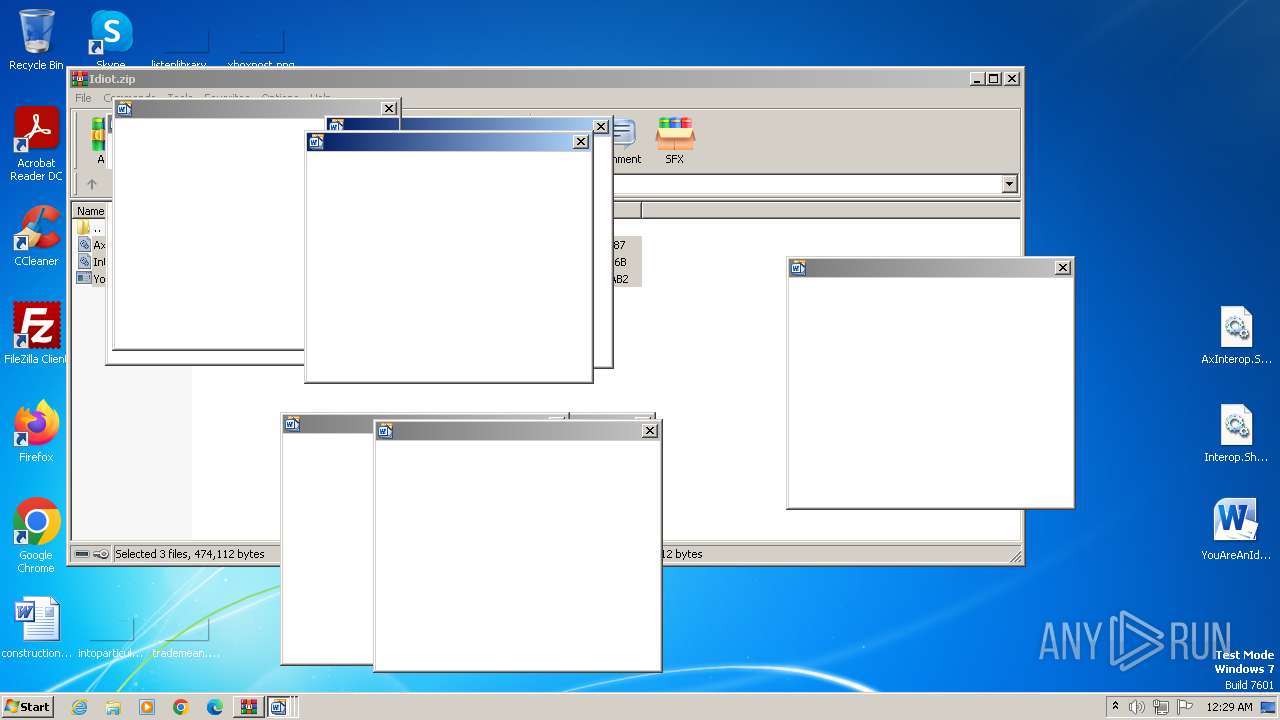Click the Name column header in WinRAR
Viewport: 1280px width, 720px height.
pos(90,211)
